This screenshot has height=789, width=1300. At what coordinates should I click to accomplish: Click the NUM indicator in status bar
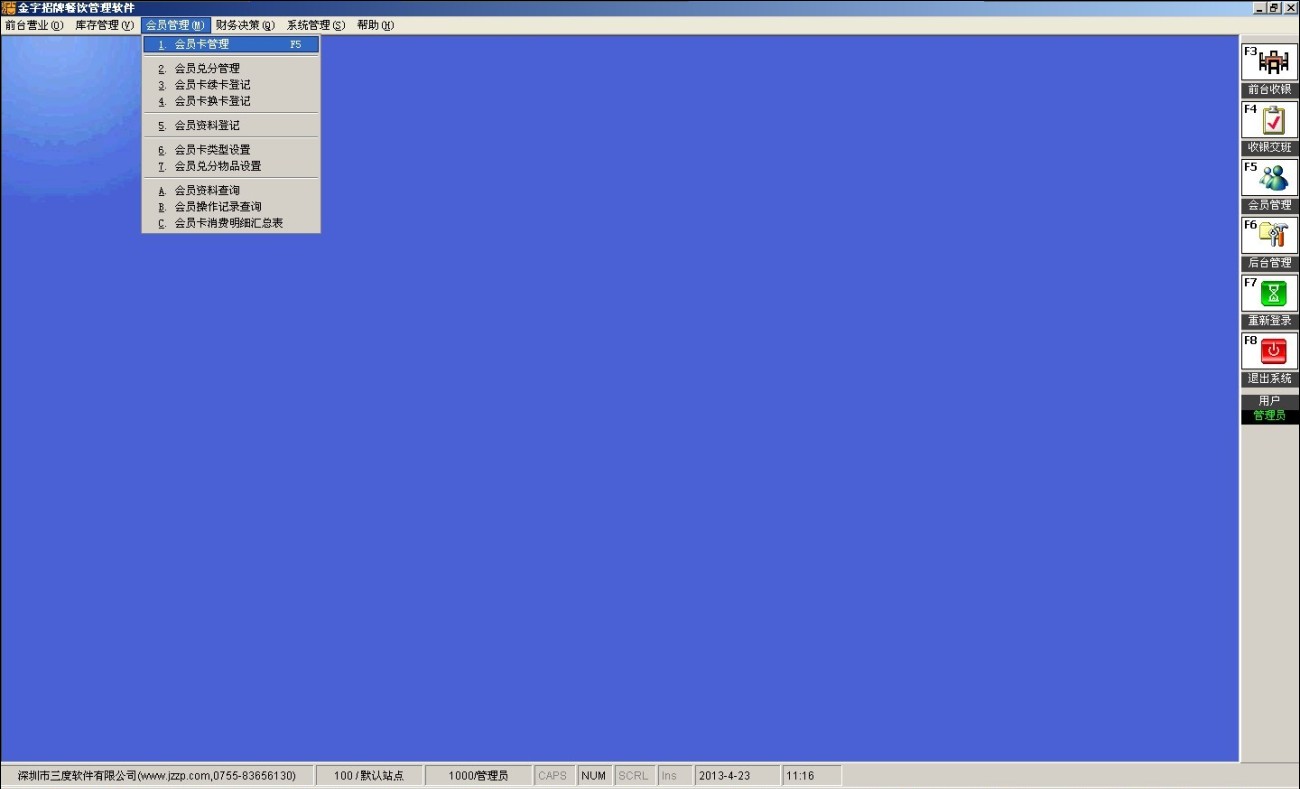point(594,776)
